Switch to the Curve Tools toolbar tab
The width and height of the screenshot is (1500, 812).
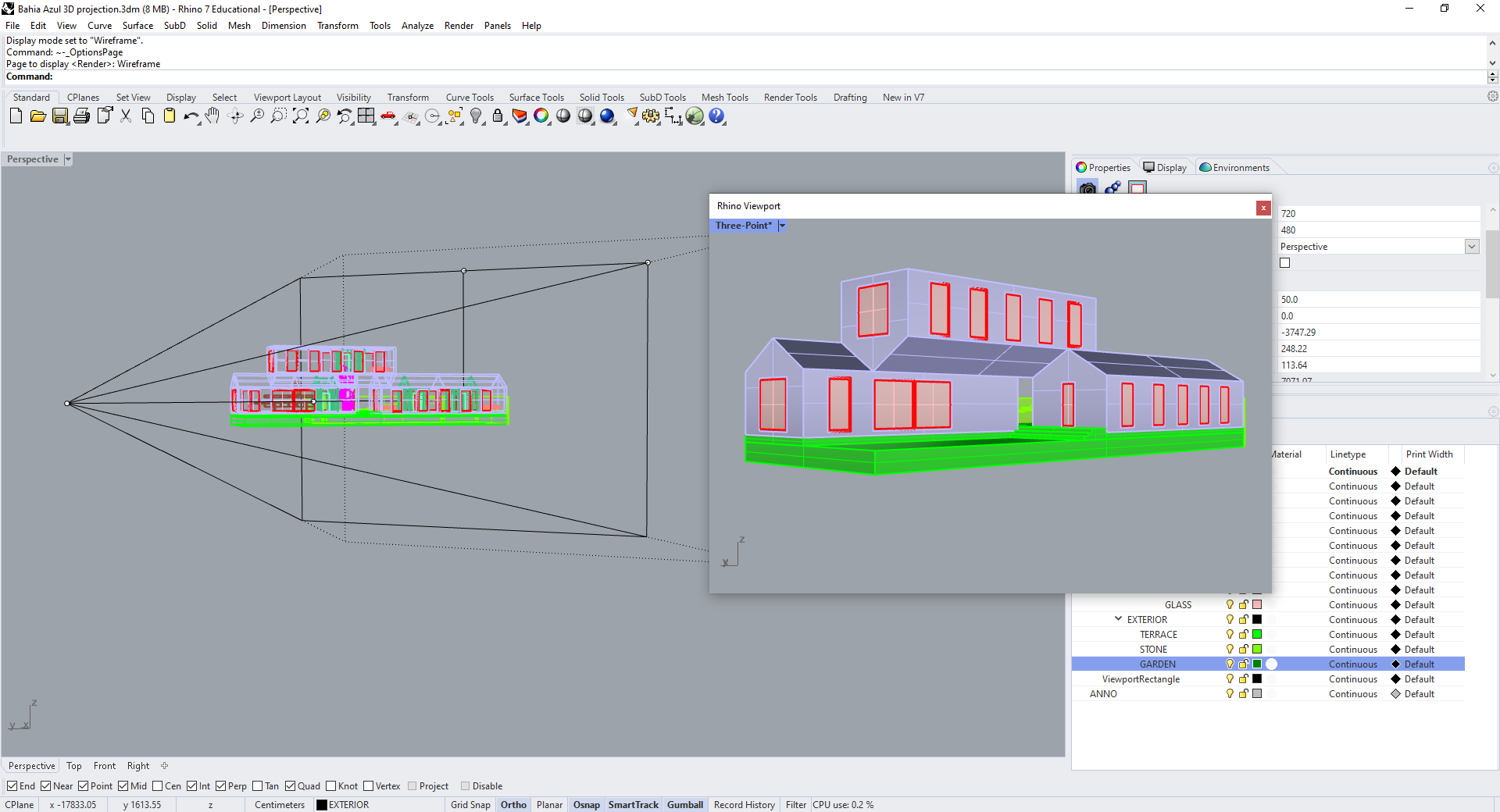coord(470,98)
